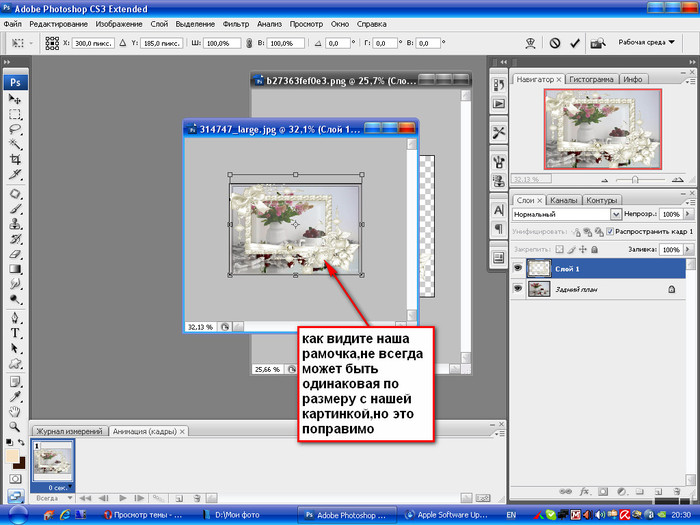Viewport: 700px width, 525px height.
Task: Select the History Brush tool
Action: pos(15,239)
